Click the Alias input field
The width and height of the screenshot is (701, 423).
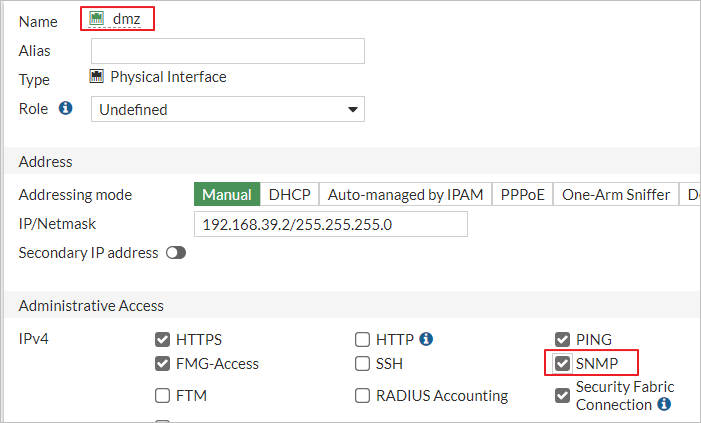click(228, 51)
